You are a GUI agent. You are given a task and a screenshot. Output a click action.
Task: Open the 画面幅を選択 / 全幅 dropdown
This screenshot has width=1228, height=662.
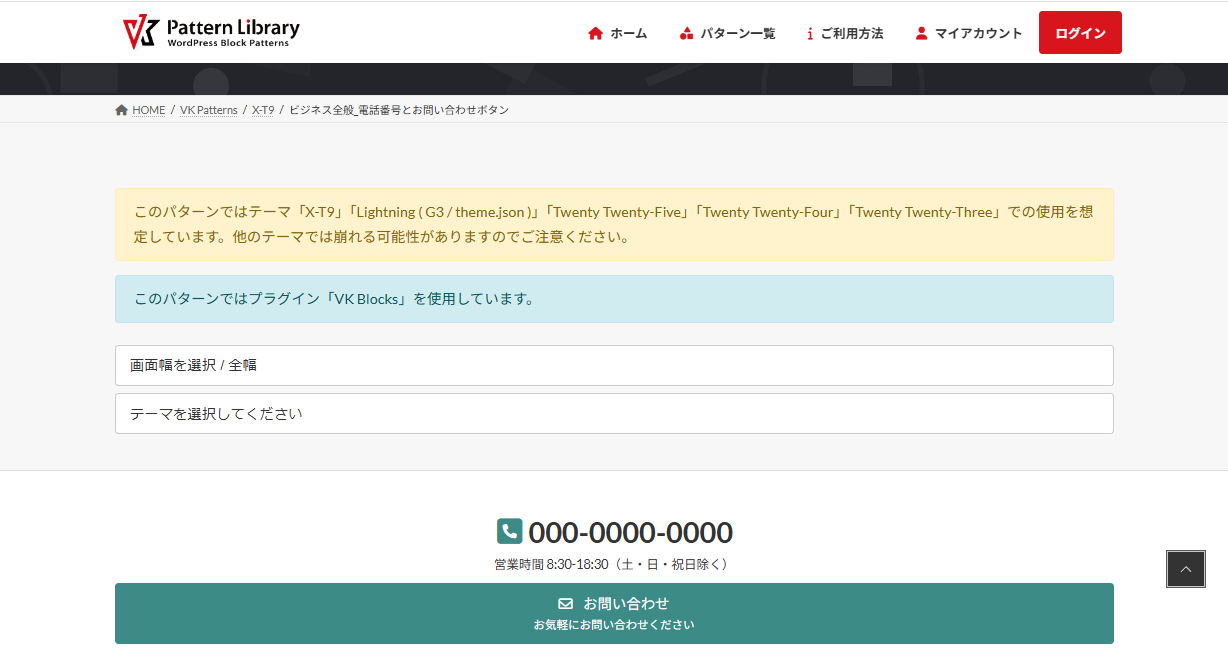click(x=614, y=365)
